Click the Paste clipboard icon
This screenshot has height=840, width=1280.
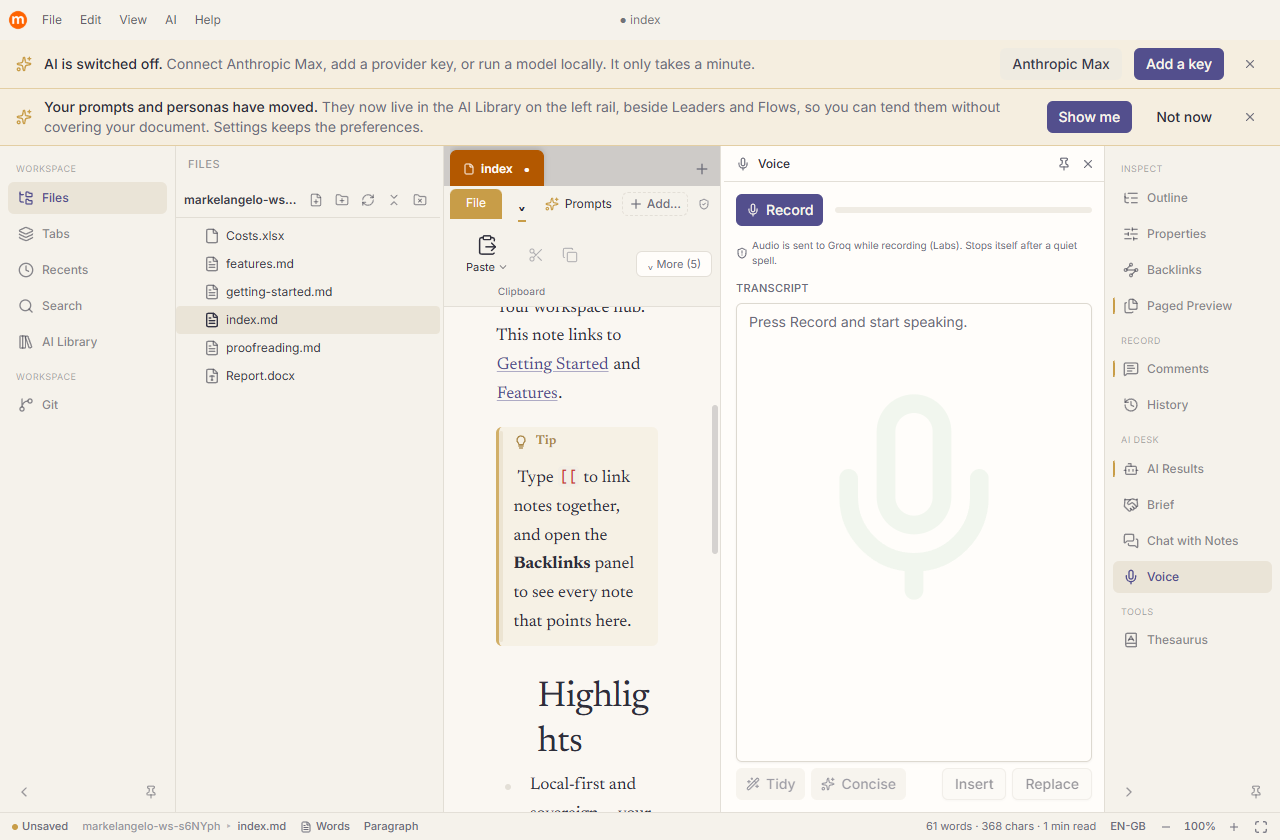tap(487, 245)
